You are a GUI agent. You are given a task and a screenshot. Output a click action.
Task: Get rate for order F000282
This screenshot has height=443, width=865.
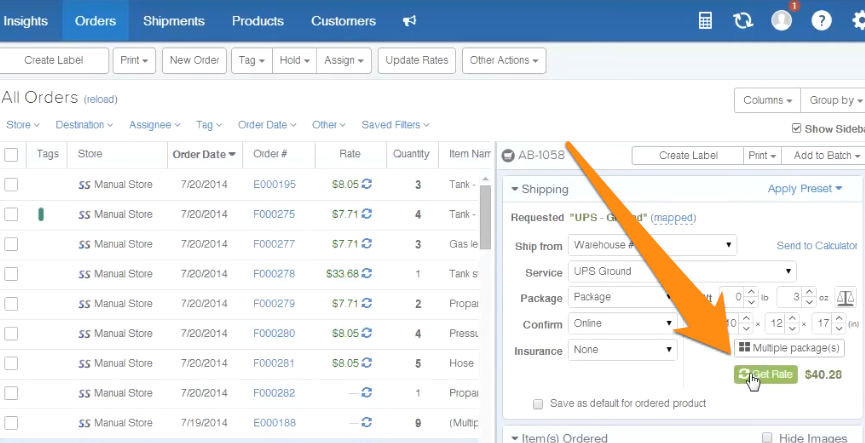pos(366,393)
